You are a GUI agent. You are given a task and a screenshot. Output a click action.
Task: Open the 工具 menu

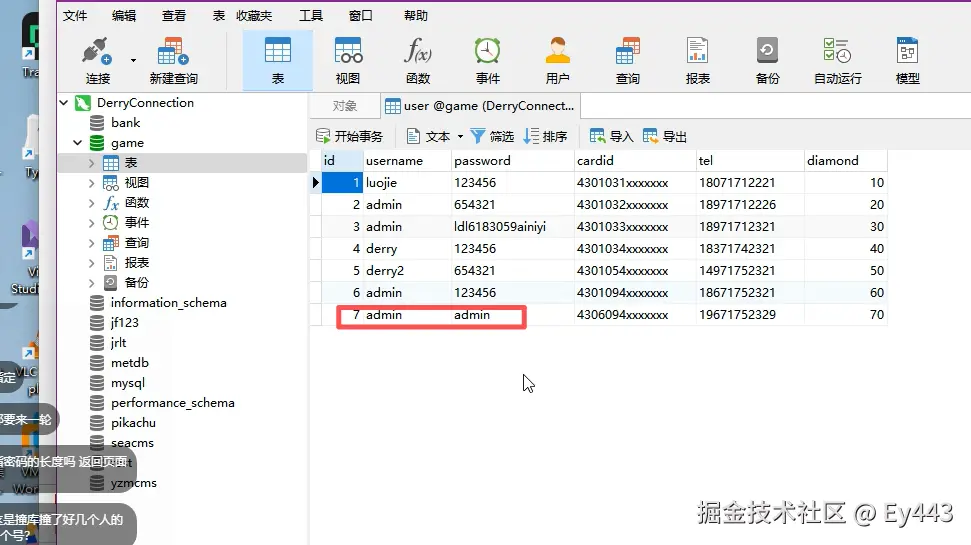[311, 15]
